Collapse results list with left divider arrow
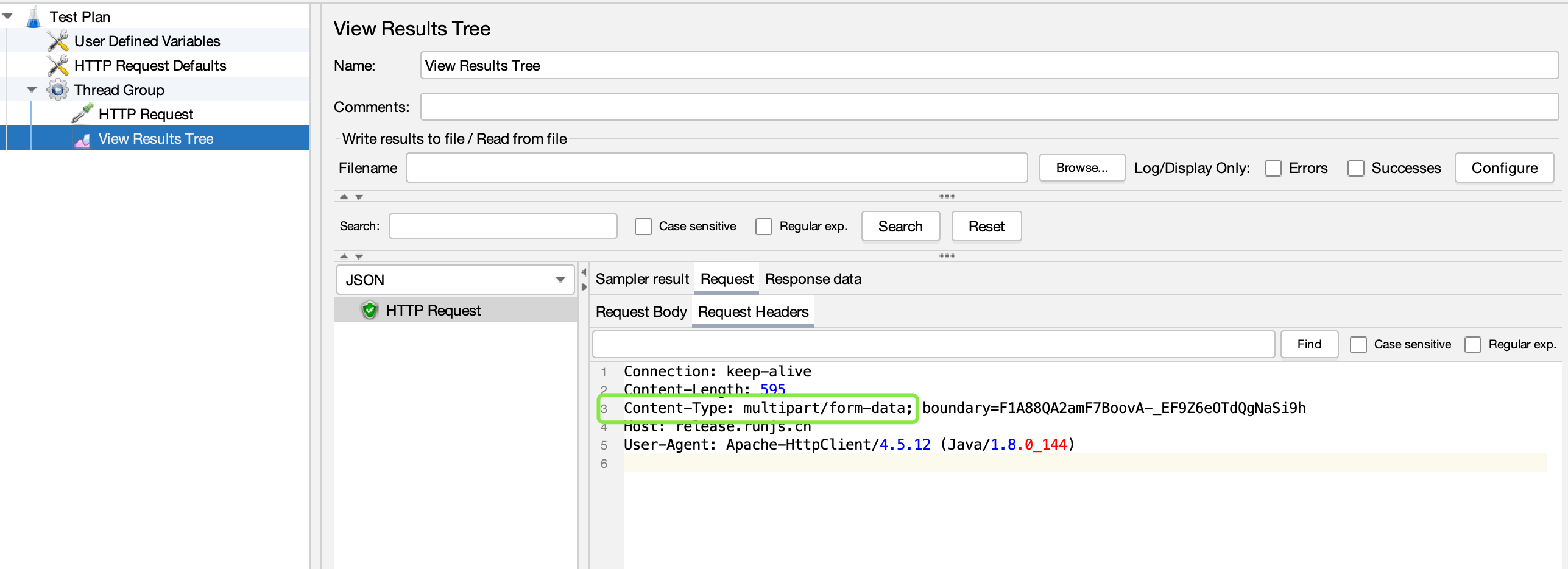 584,272
